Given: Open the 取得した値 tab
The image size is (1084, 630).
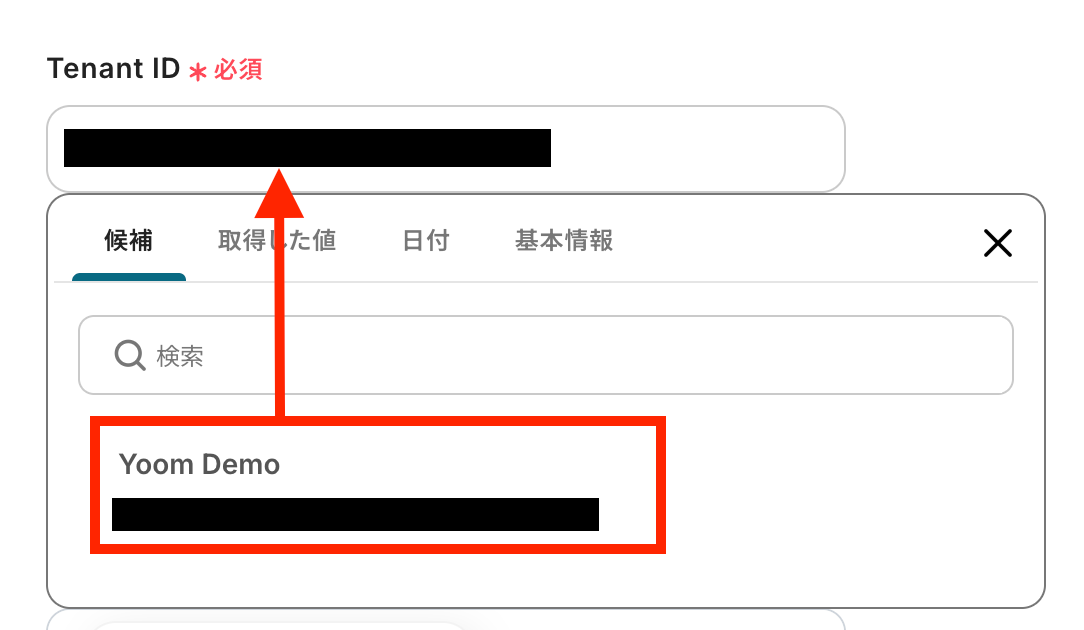Looking at the screenshot, I should tap(277, 241).
